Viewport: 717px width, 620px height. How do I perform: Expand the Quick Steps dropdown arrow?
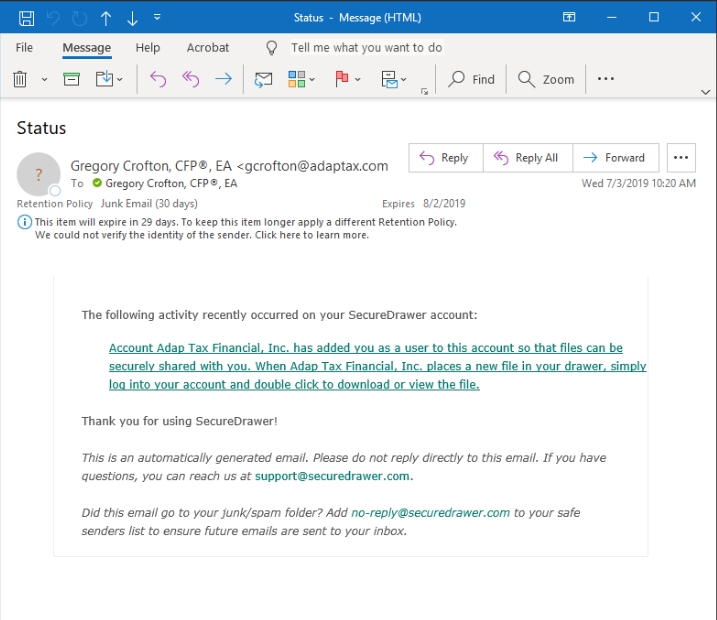403,80
